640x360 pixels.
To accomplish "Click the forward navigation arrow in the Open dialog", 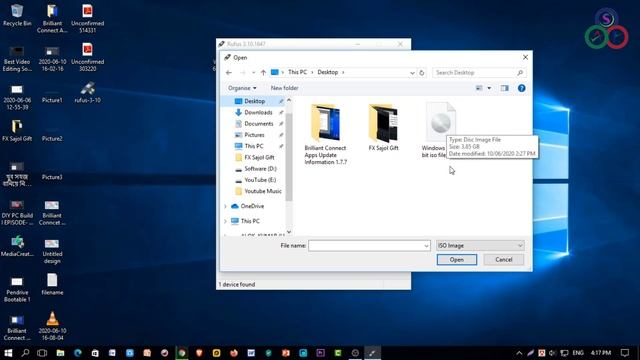I will (242, 73).
